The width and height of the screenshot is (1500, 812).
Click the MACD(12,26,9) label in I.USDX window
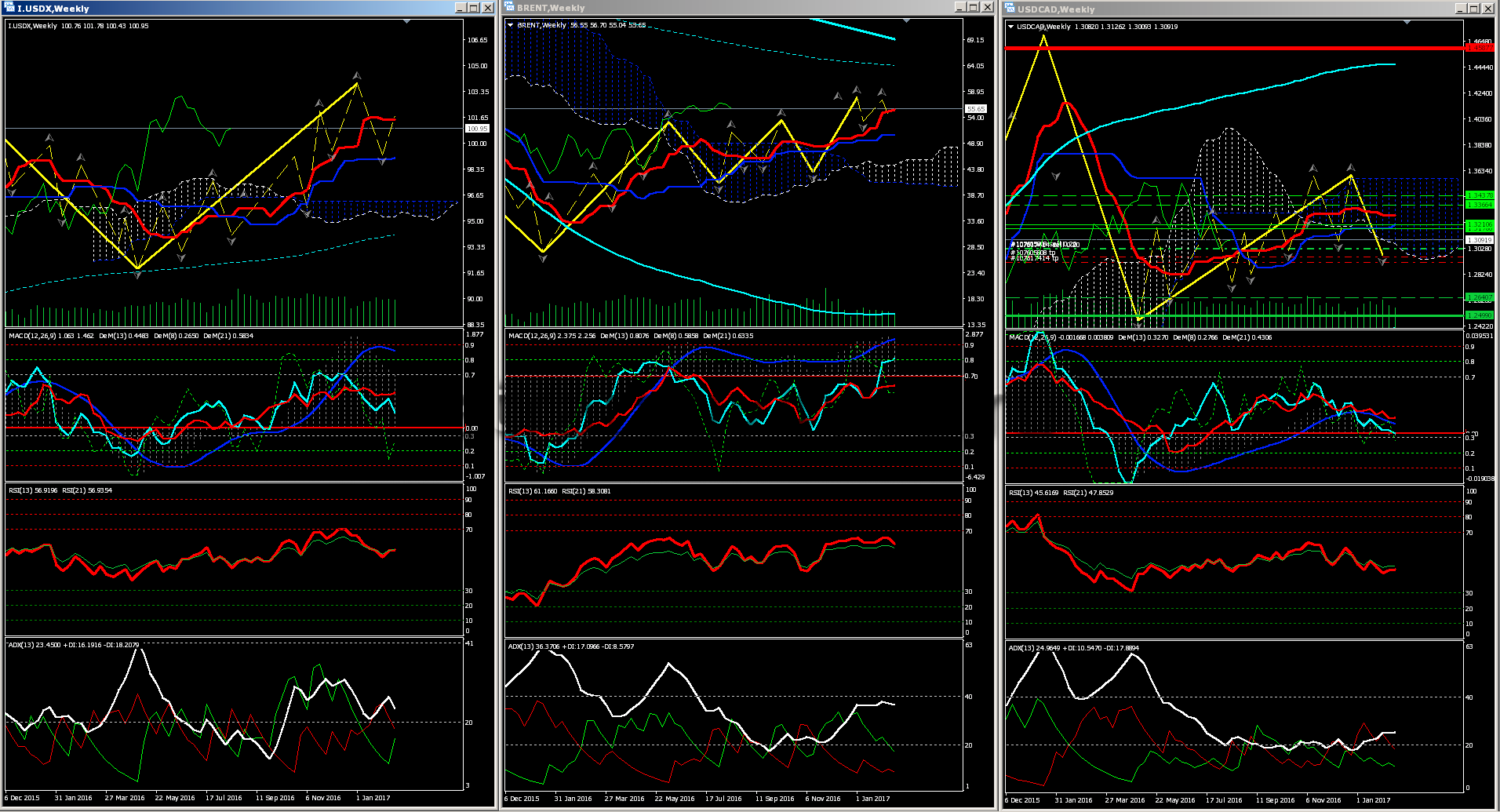32,336
